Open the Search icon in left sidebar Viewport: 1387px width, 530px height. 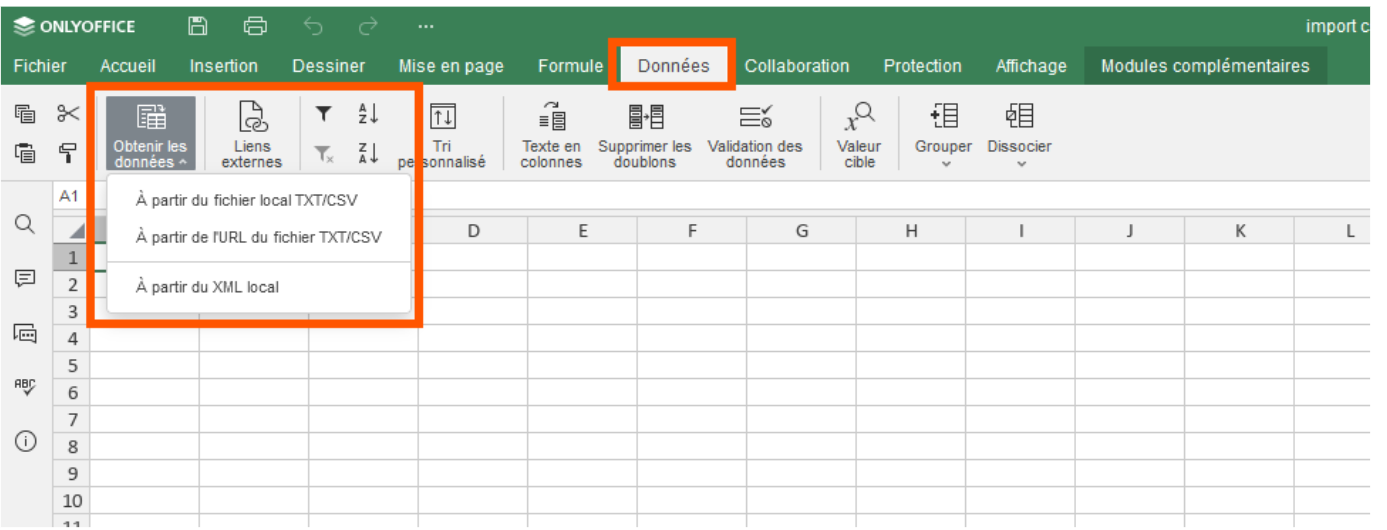[x=25, y=224]
